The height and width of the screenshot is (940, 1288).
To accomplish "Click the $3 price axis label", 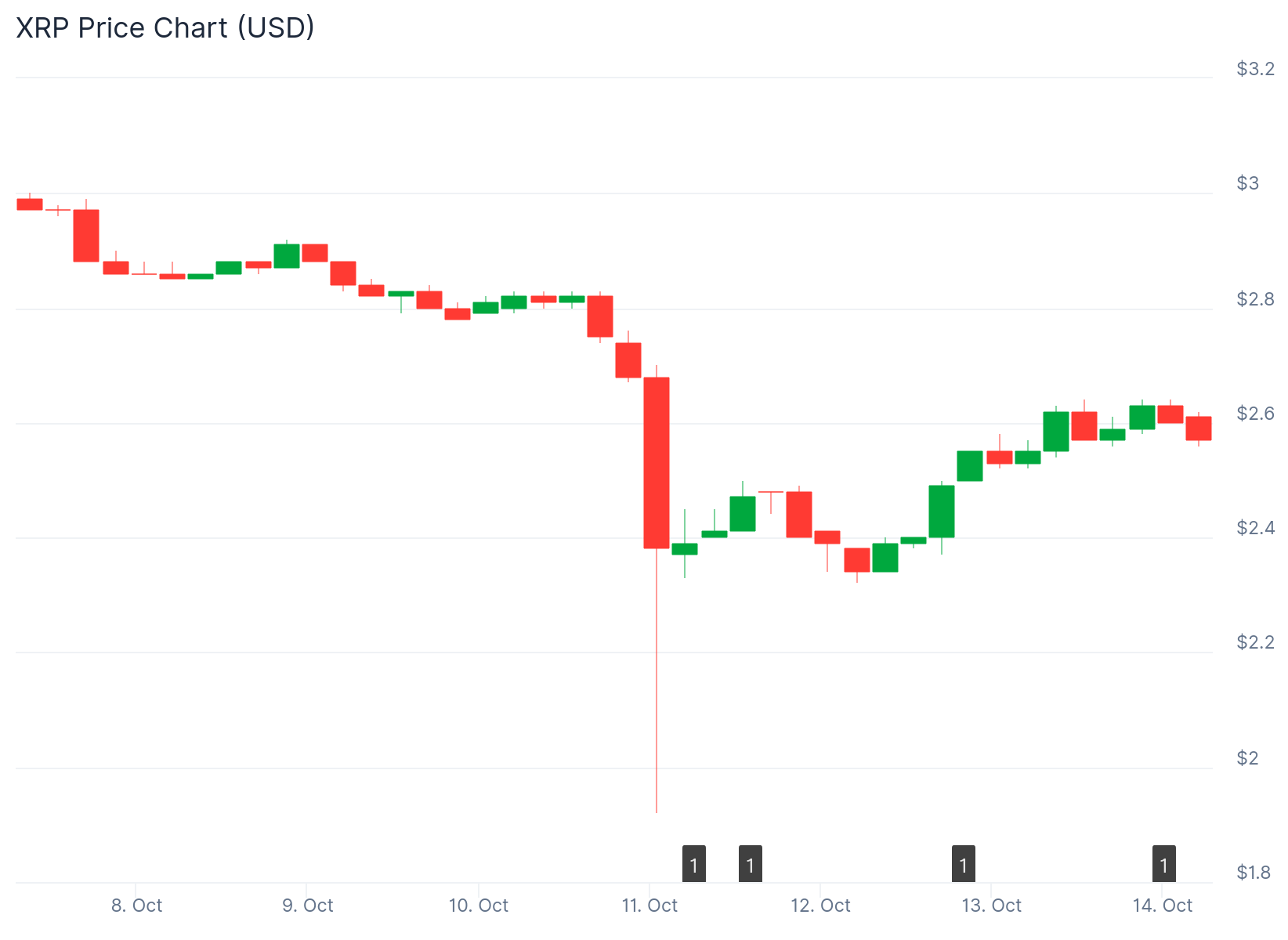I will click(x=1248, y=183).
